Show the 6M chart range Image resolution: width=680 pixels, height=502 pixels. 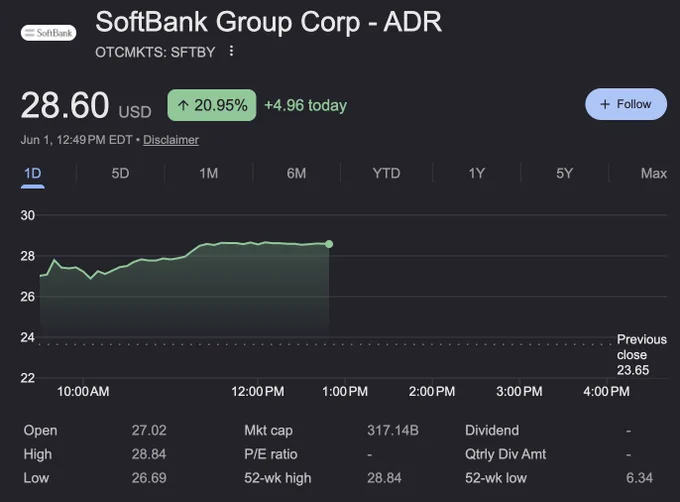(x=296, y=173)
